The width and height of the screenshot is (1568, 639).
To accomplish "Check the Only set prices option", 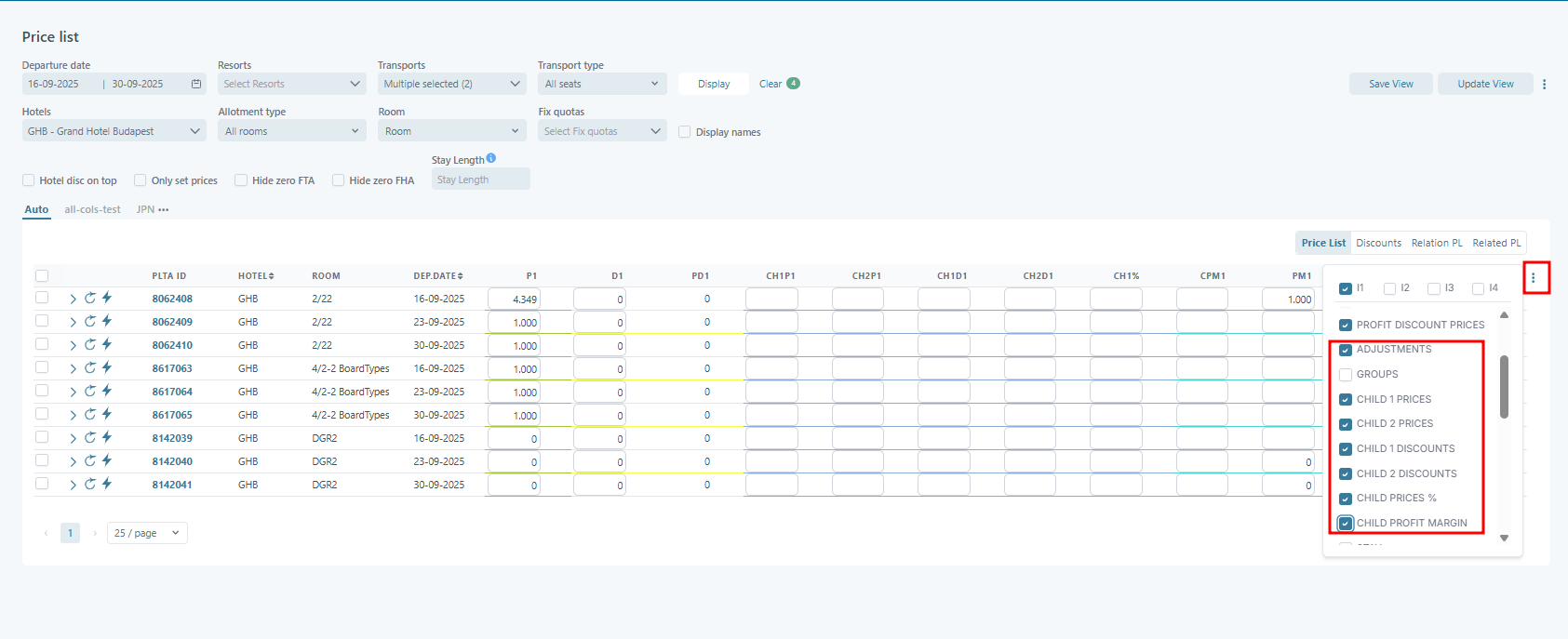I will [x=141, y=180].
